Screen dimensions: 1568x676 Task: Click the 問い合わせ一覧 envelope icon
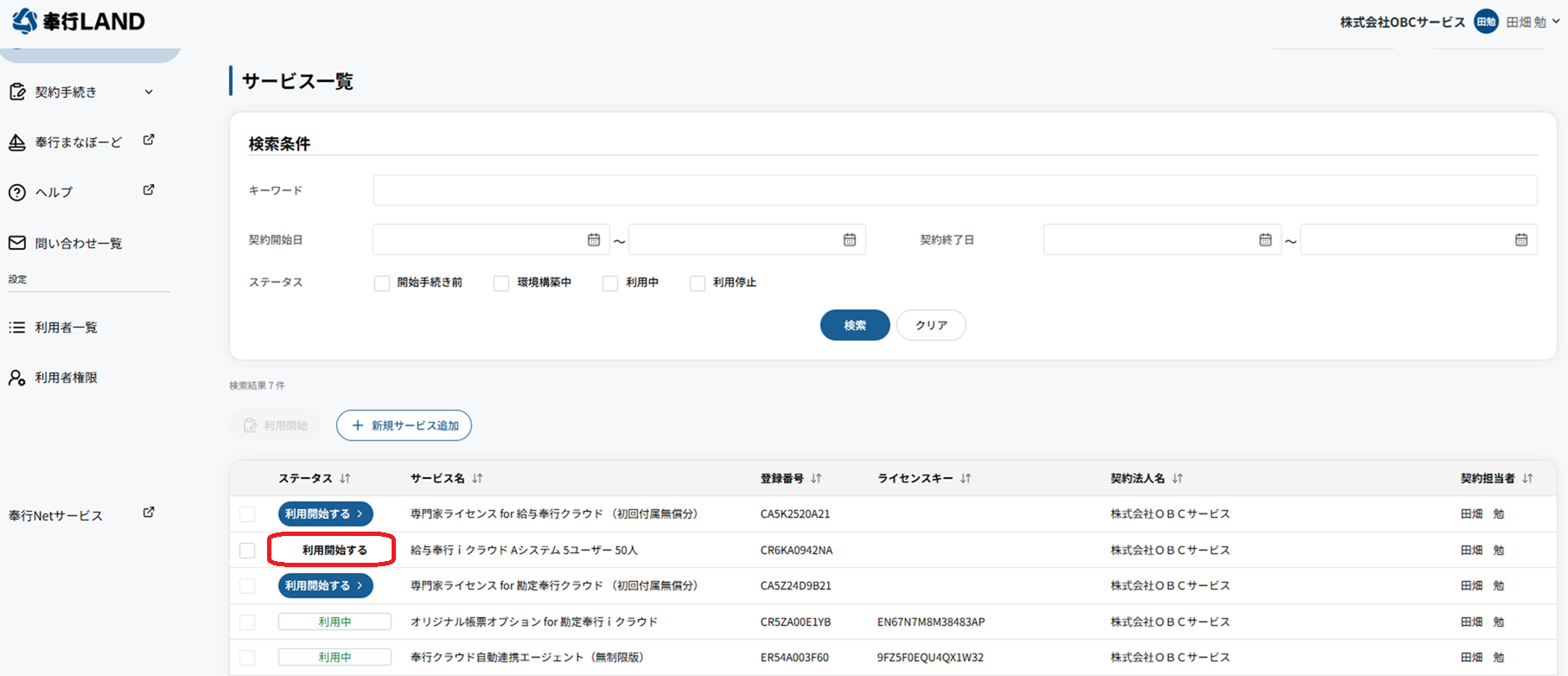coord(17,243)
